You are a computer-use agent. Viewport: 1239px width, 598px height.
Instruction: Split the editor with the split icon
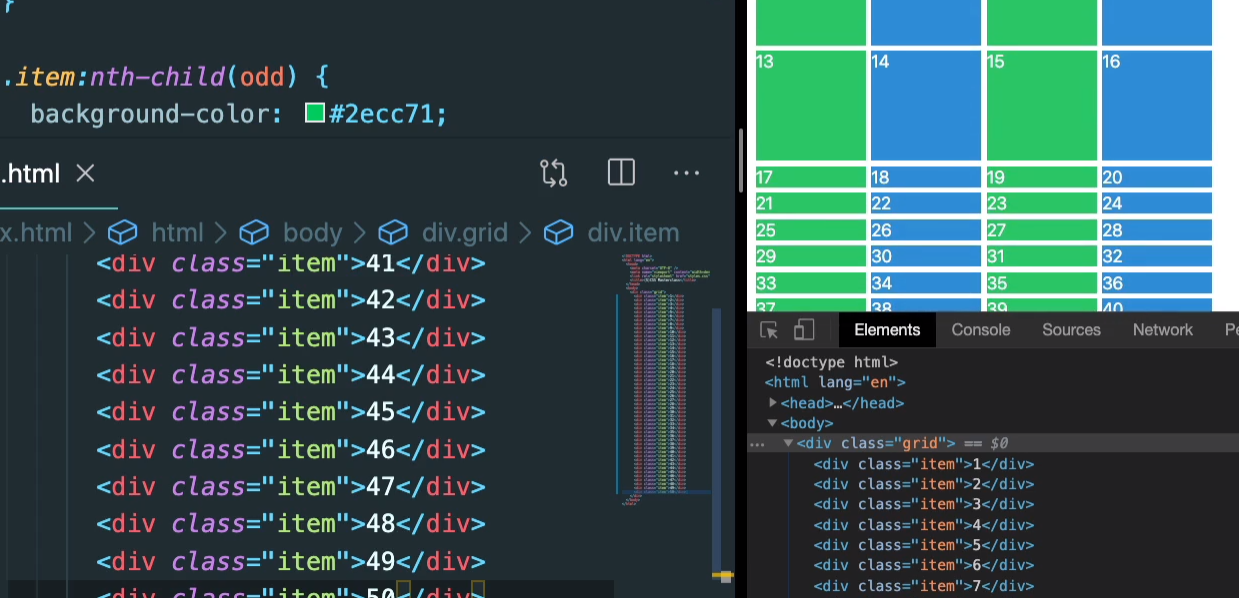(621, 173)
